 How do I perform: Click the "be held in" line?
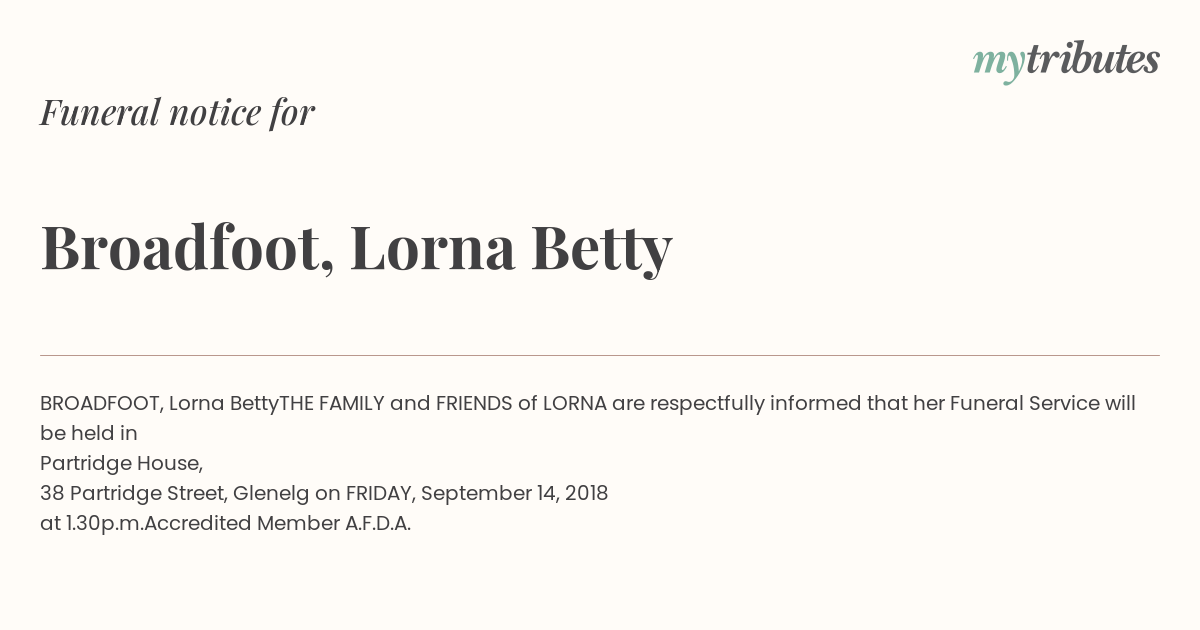[x=89, y=434]
